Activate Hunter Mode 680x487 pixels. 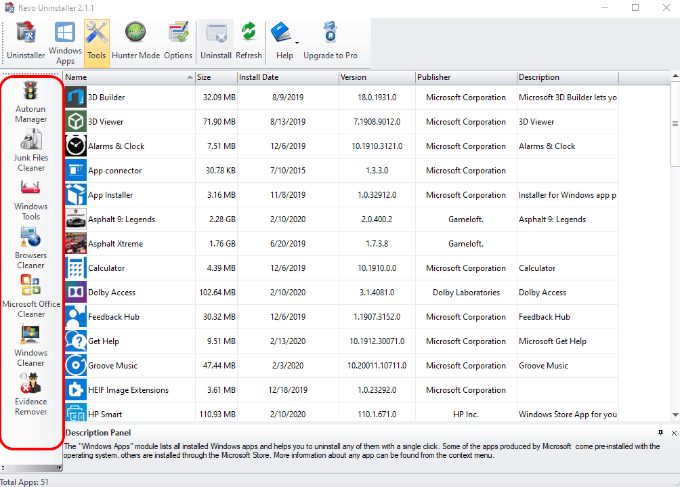[136, 41]
